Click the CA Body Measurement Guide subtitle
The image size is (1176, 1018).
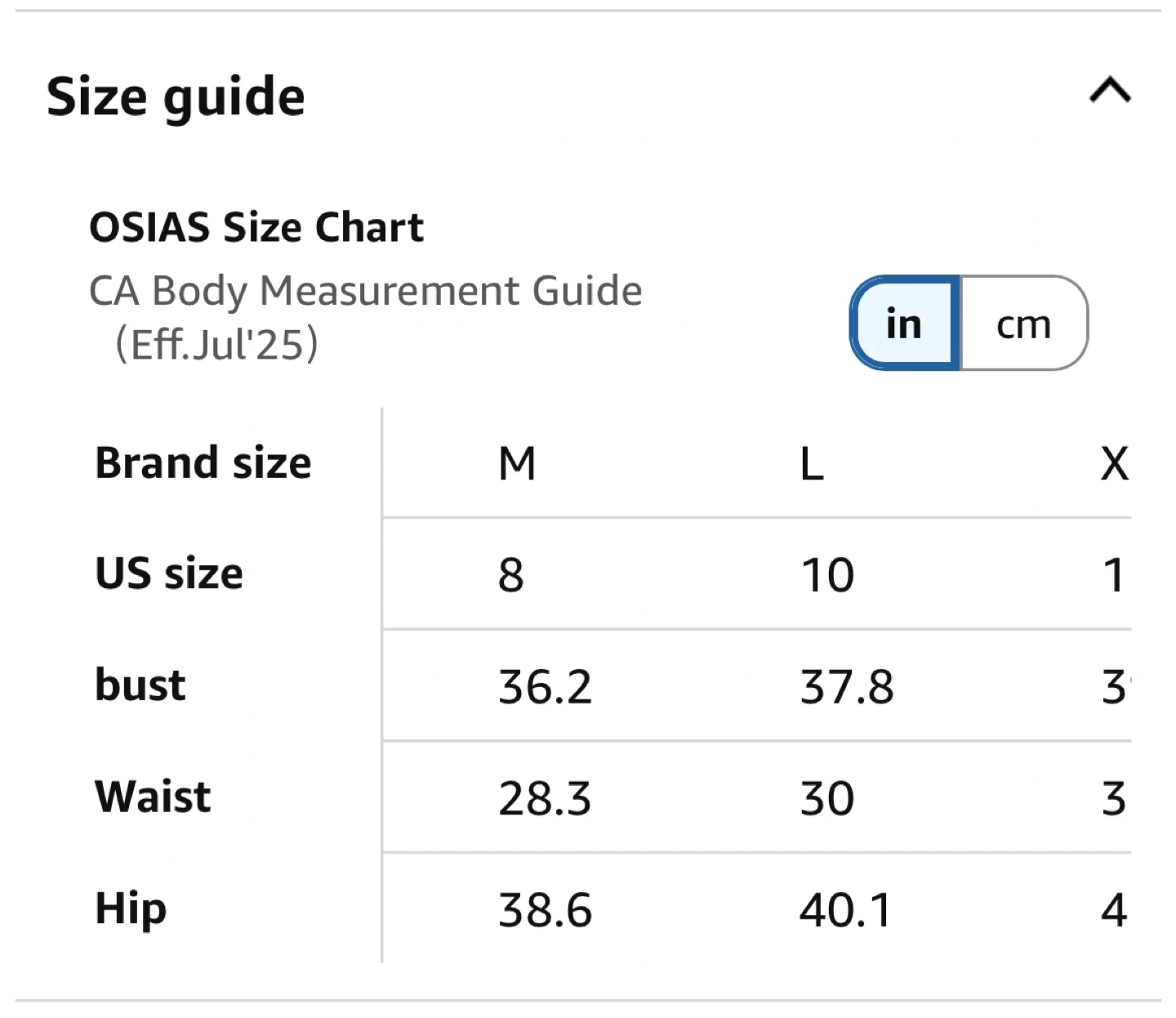pos(365,292)
